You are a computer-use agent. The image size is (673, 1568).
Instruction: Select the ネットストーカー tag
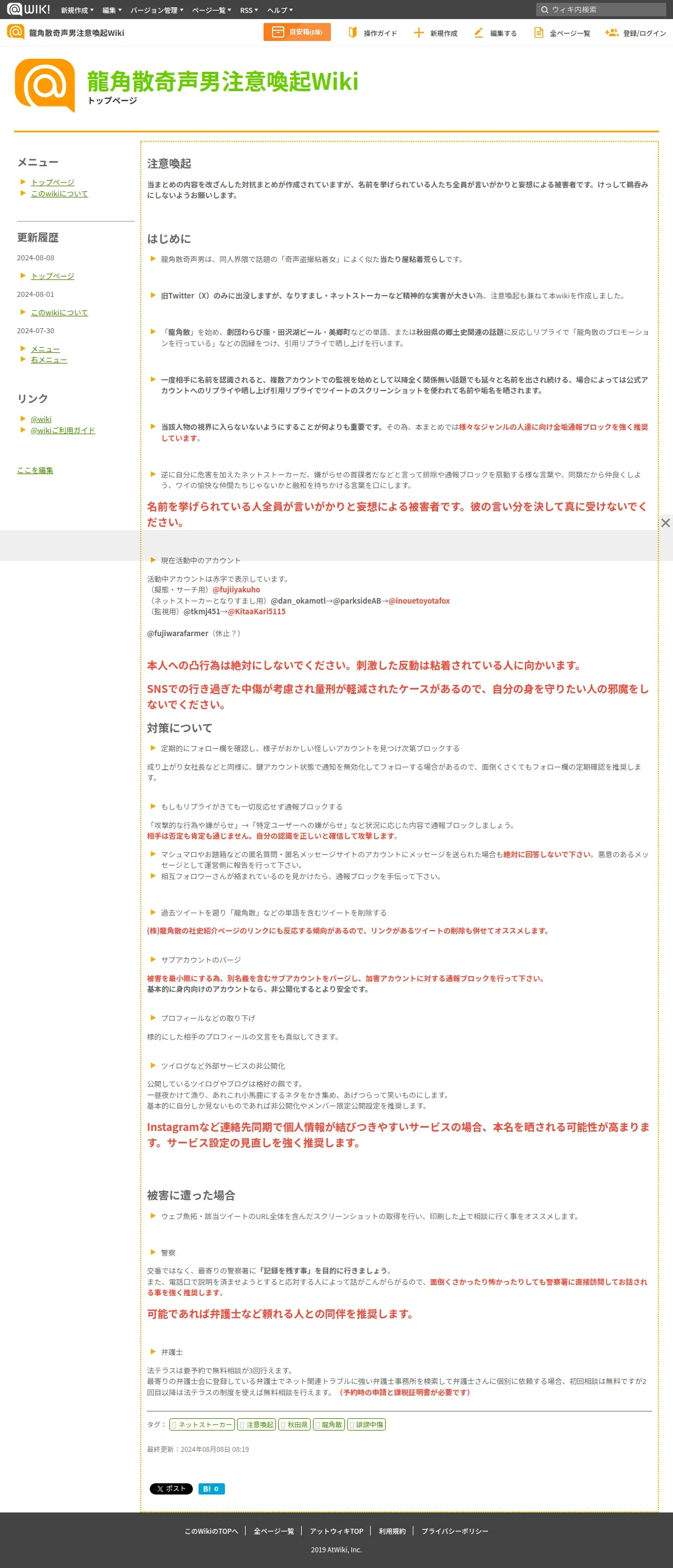tap(202, 1424)
